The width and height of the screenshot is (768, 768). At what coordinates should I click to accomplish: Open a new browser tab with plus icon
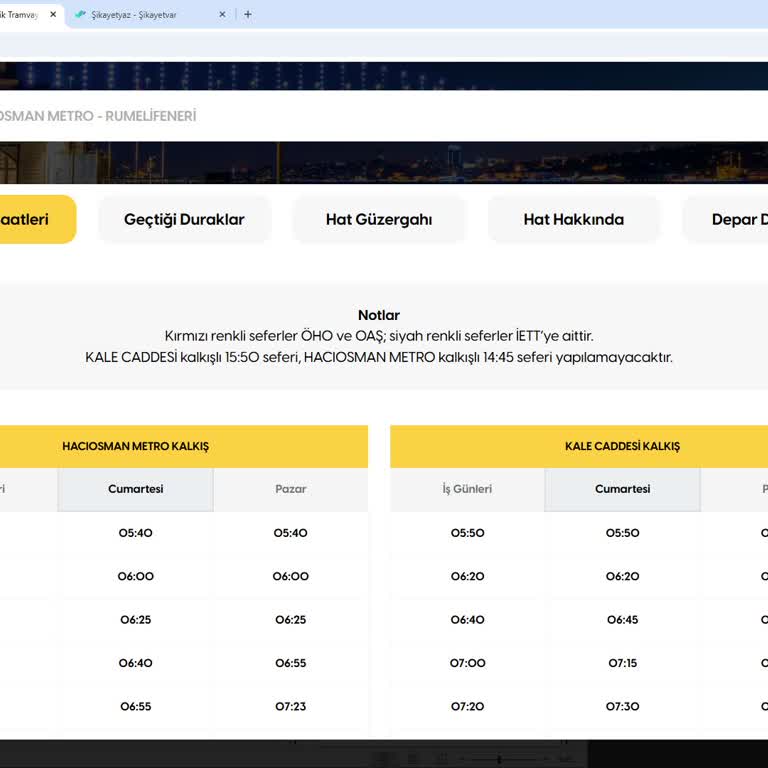click(248, 14)
